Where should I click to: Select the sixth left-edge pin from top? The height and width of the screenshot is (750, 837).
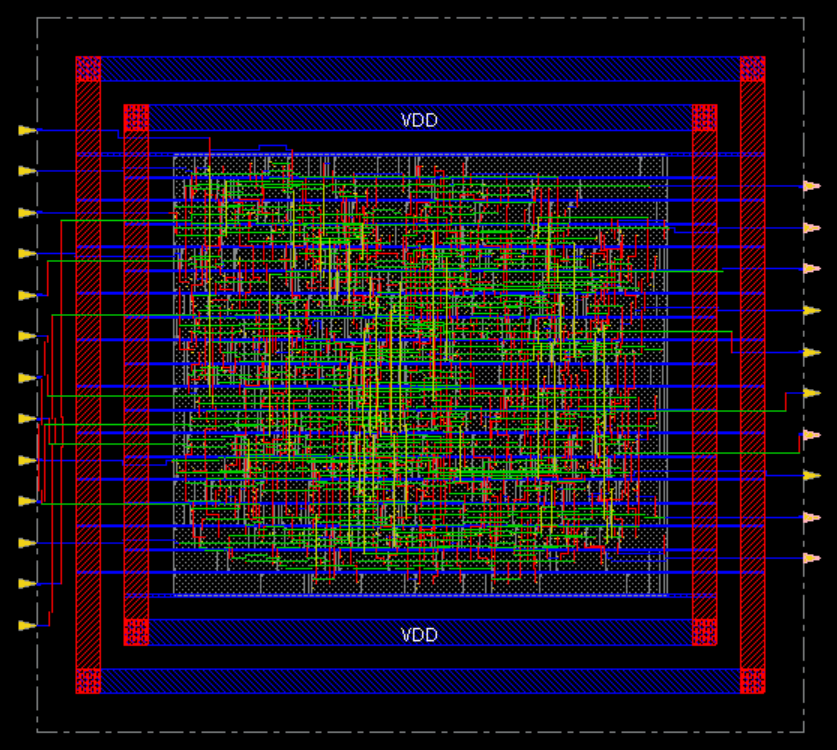click(27, 336)
